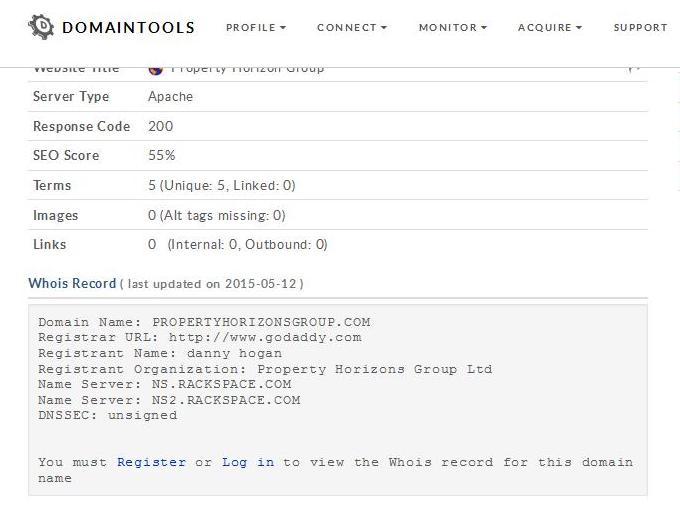680x520 pixels.
Task: Click the Response Code value 200
Action: click(160, 126)
